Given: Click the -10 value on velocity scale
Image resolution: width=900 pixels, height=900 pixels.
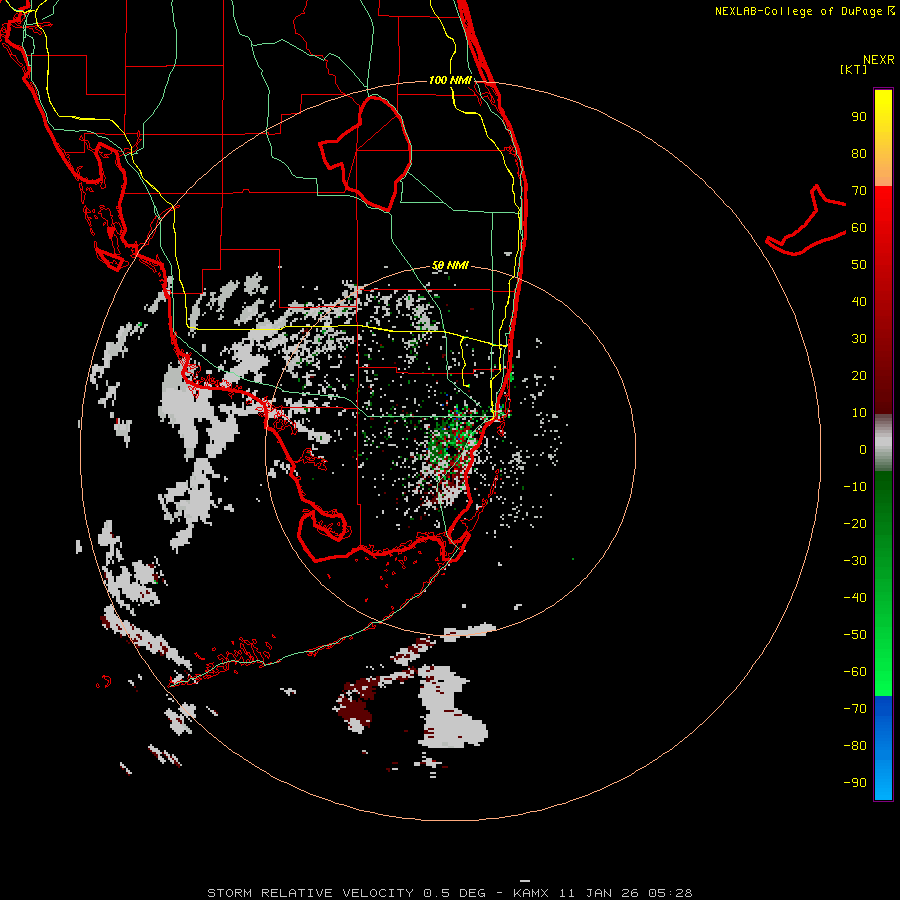Looking at the screenshot, I should coord(855,487).
